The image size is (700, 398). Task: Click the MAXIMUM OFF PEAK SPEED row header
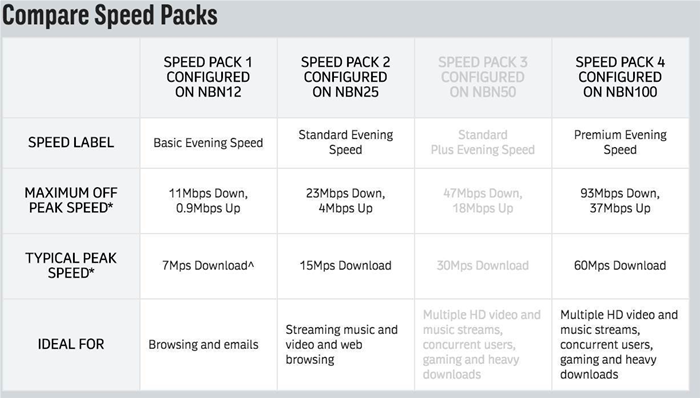point(71,200)
